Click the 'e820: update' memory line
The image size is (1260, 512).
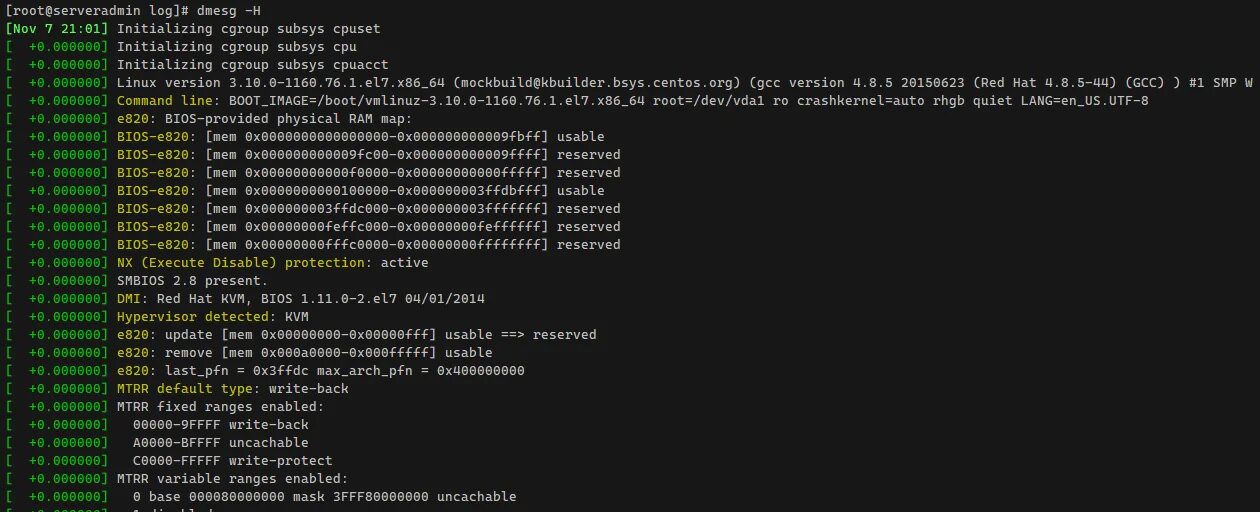[x=356, y=334]
